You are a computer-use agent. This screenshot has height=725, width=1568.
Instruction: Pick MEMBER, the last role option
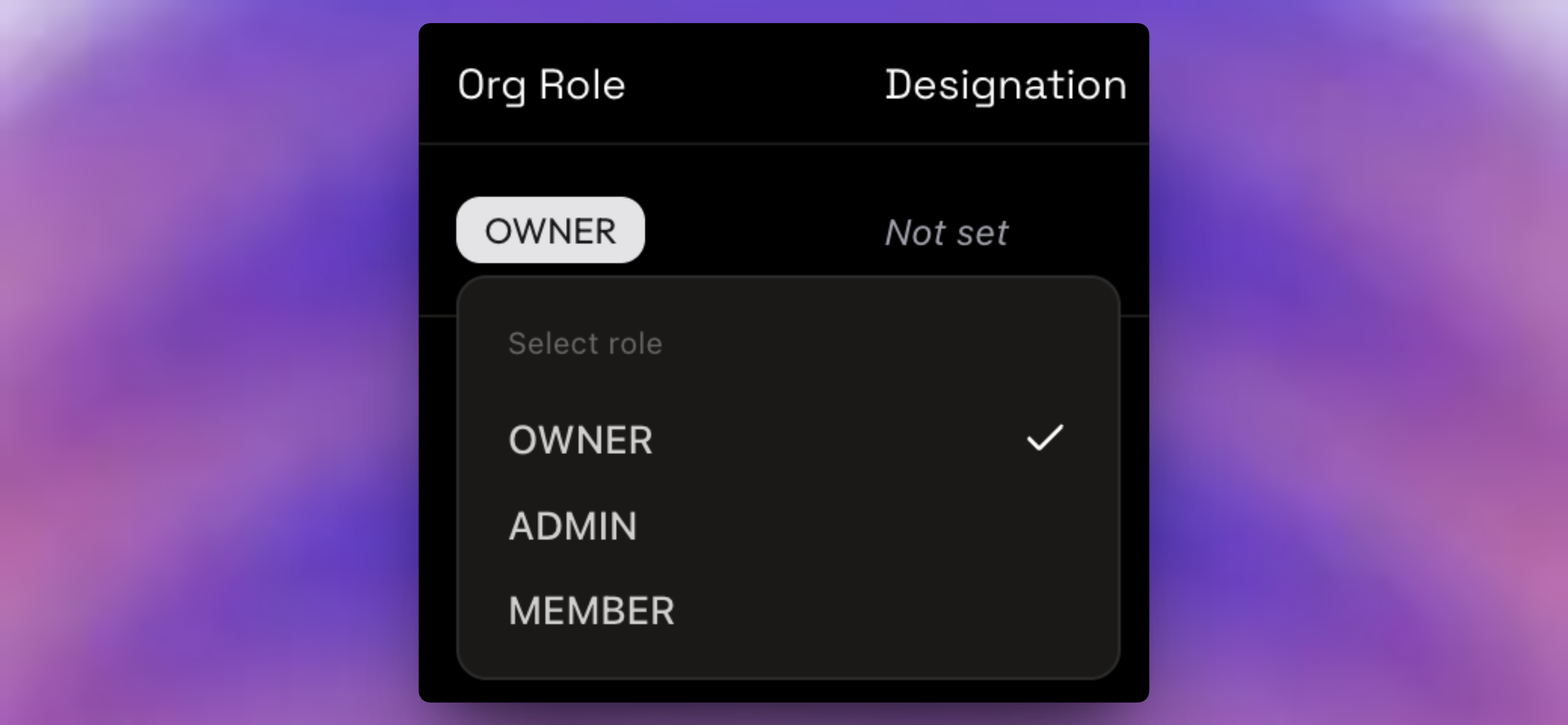pyautogui.click(x=789, y=610)
